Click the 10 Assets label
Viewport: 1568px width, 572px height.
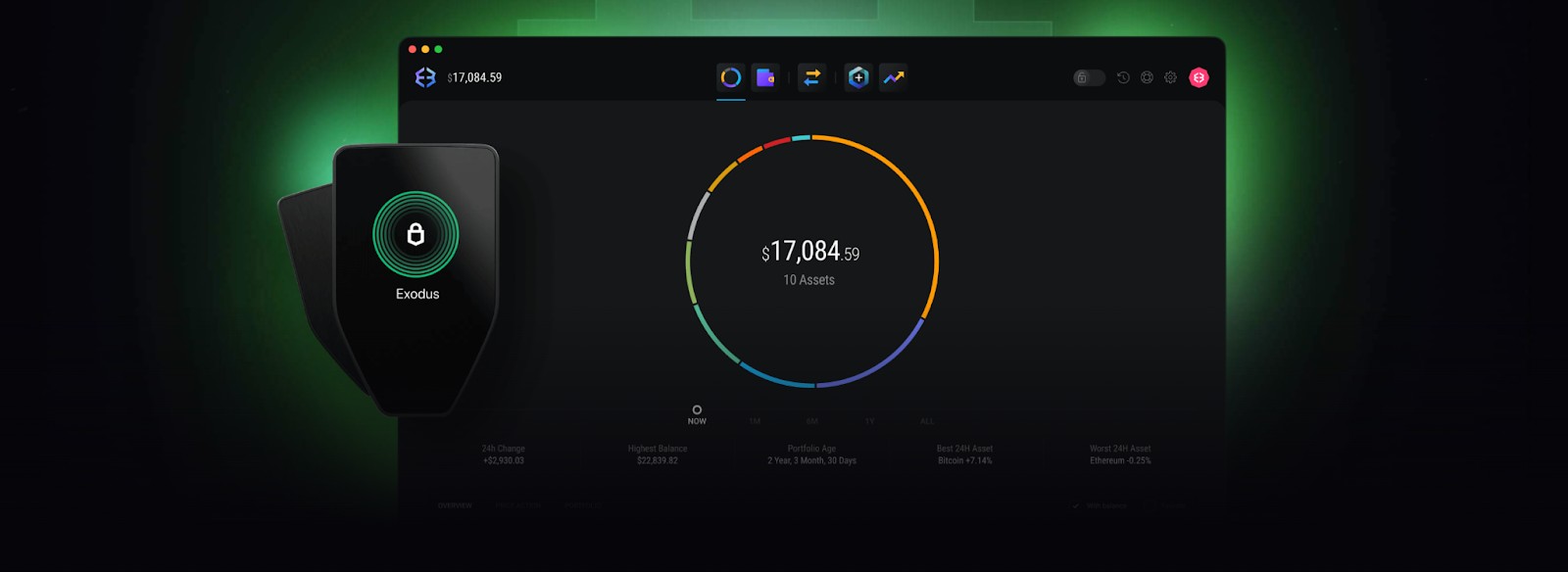point(808,280)
